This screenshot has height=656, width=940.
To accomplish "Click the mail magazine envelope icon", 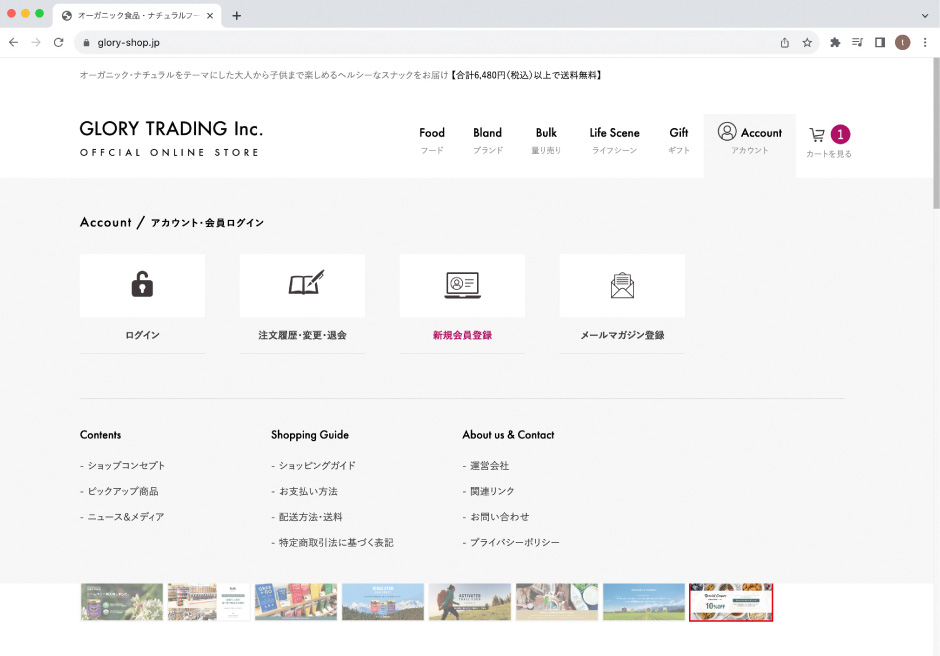I will pyautogui.click(x=622, y=285).
